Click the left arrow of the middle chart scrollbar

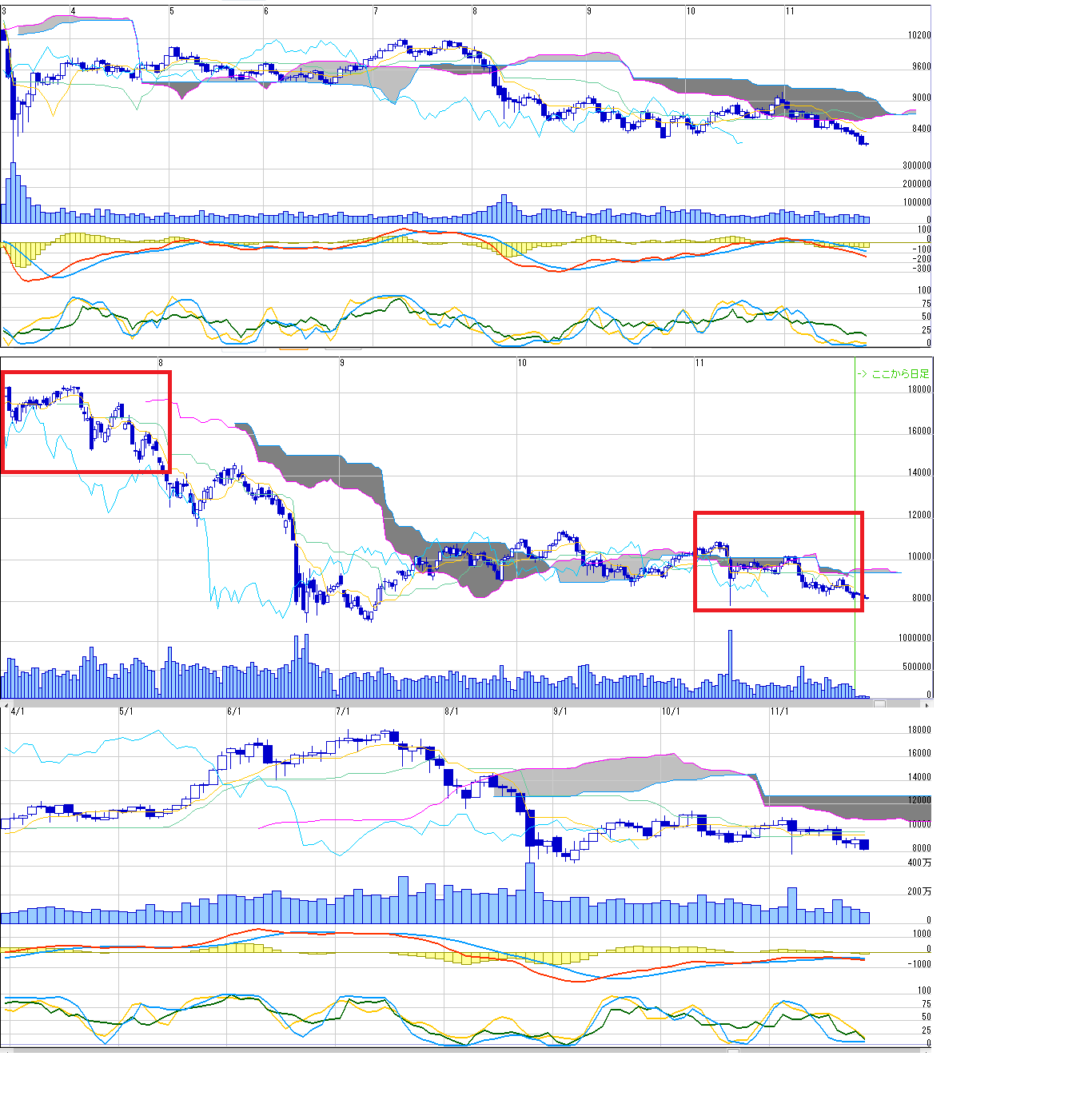(x=5, y=704)
